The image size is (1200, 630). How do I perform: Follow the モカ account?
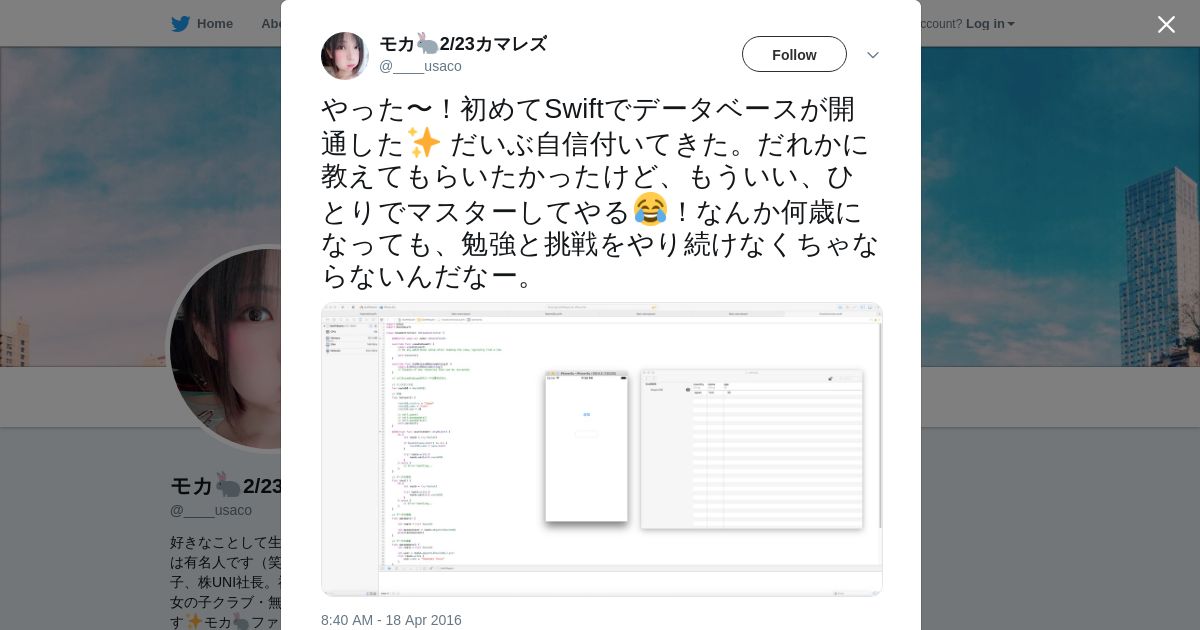tap(794, 54)
